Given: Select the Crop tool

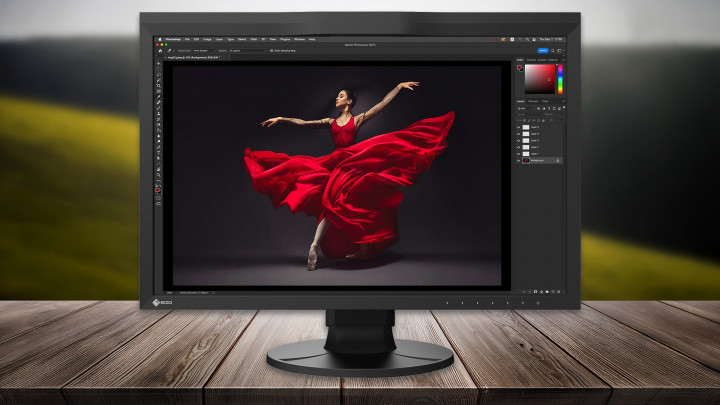Looking at the screenshot, I should pos(159,85).
